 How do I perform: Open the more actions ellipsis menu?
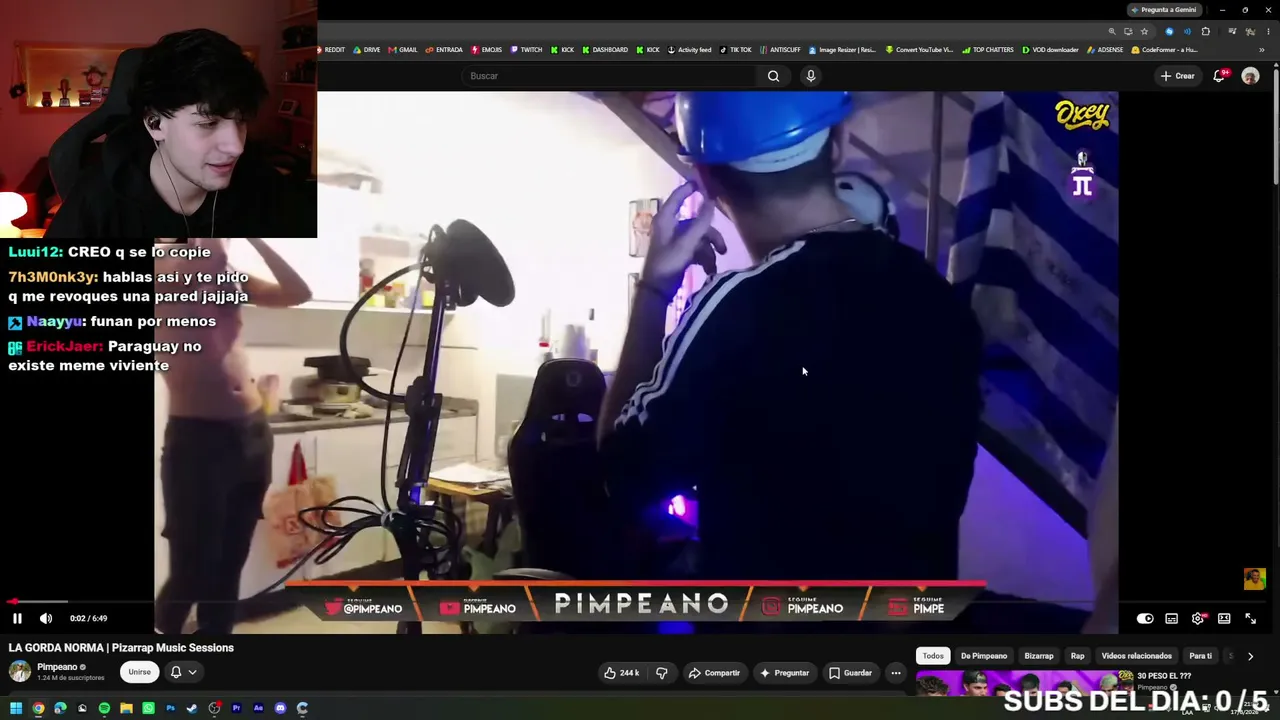(x=896, y=673)
